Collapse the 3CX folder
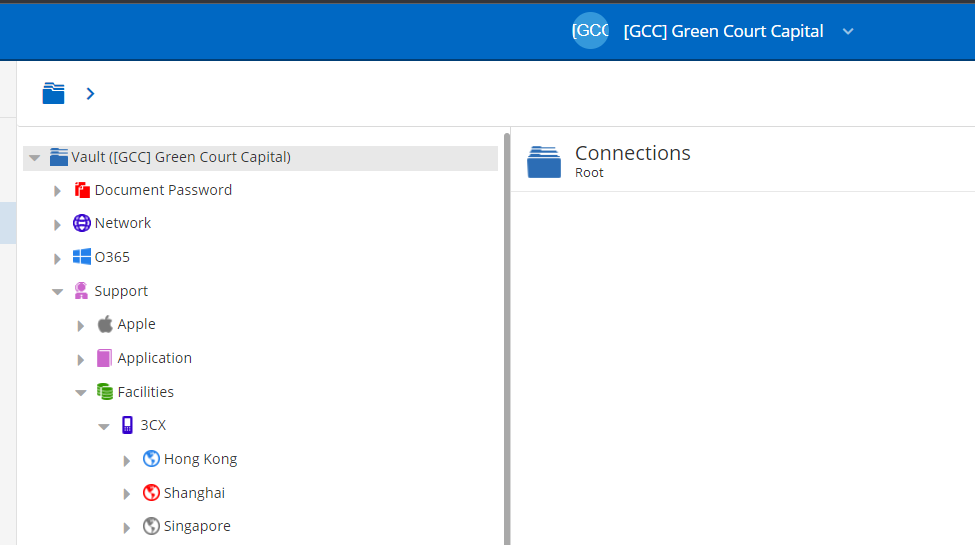Screen dimensions: 975x545 click(x=104, y=426)
